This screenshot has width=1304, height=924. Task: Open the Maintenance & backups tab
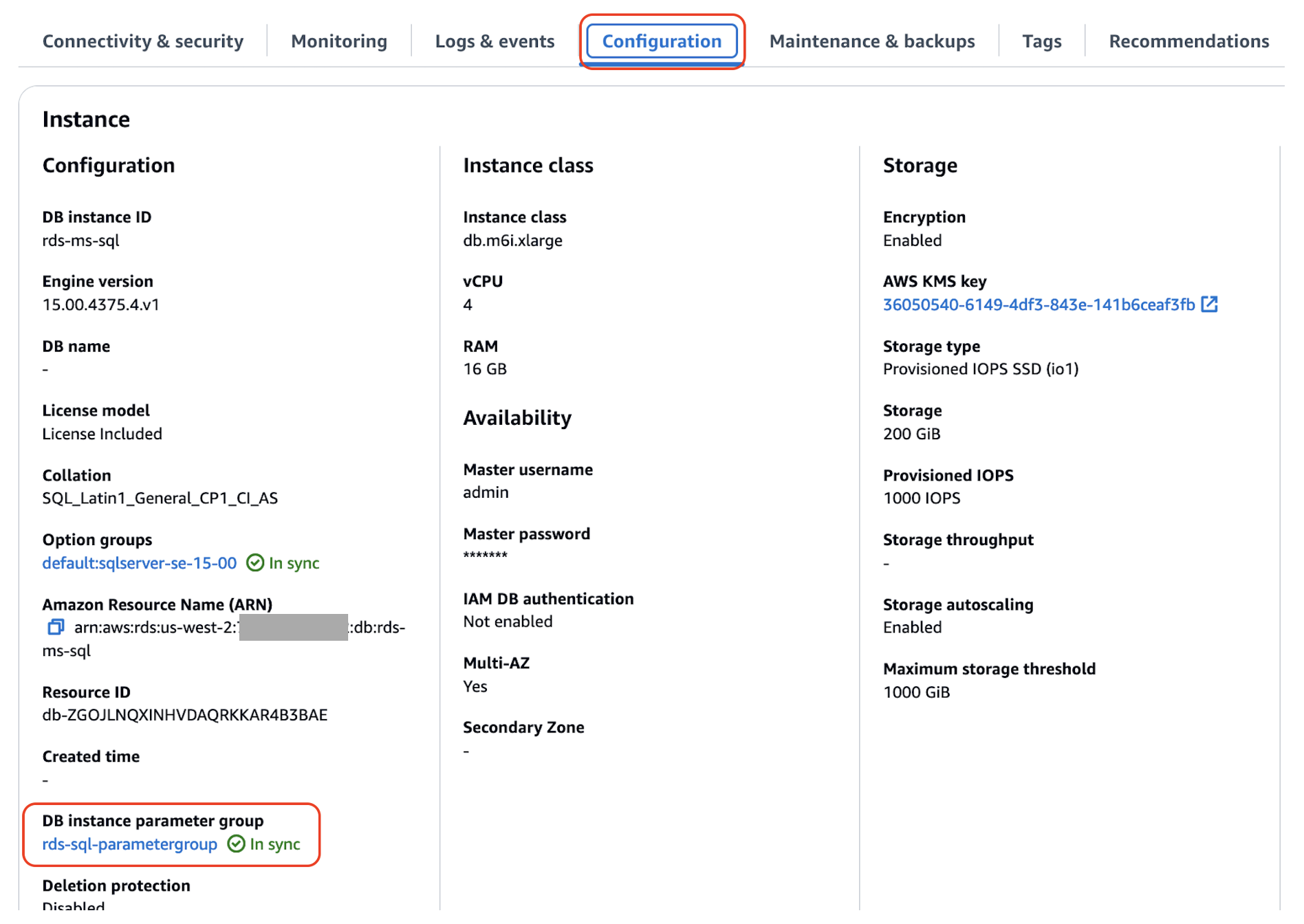click(871, 41)
